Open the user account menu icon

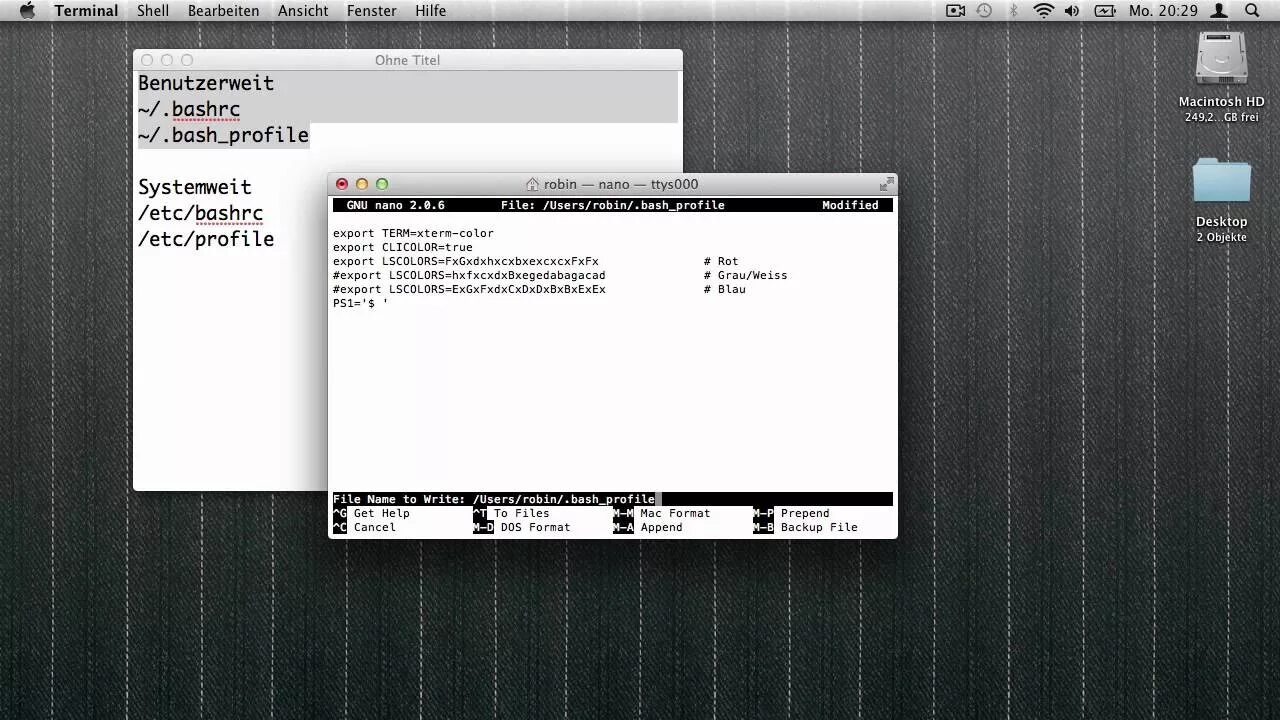1220,10
